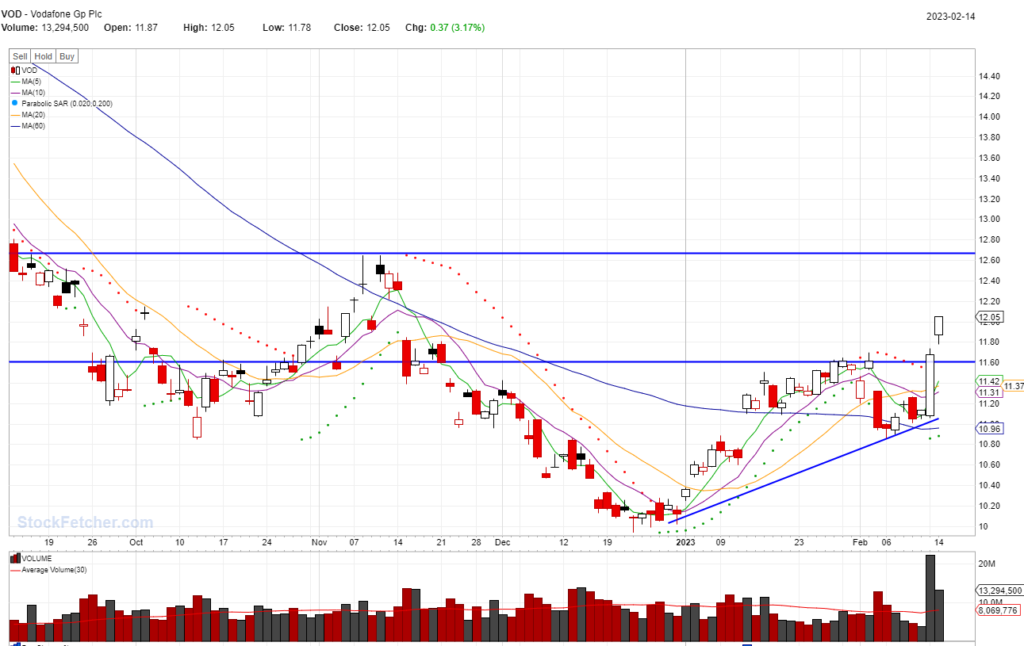Click the Oct date axis label
The height and width of the screenshot is (646, 1024).
[x=136, y=542]
